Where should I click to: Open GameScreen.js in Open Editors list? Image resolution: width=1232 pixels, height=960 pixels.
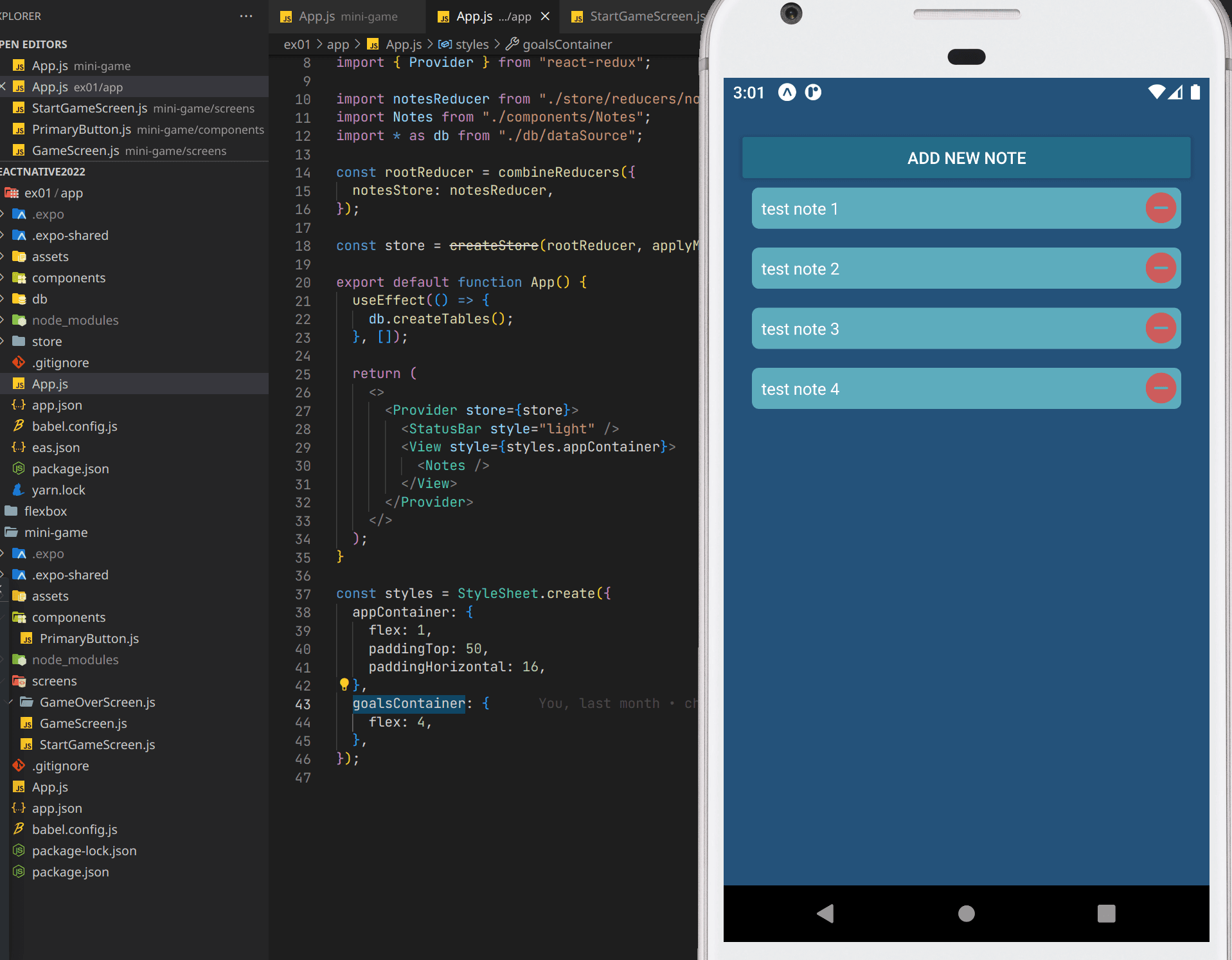tap(134, 150)
